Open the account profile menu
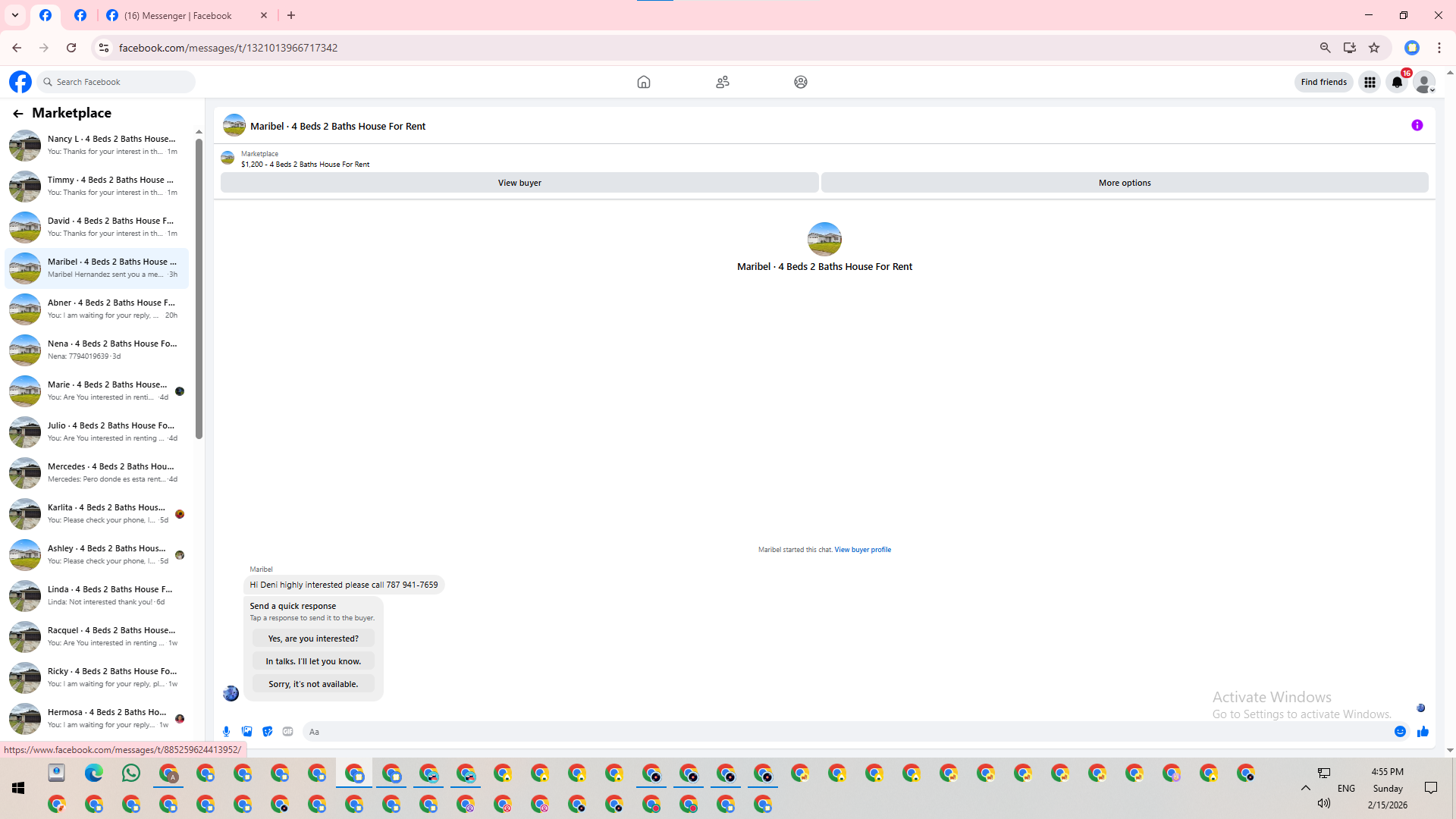Image resolution: width=1456 pixels, height=819 pixels. pos(1425,82)
